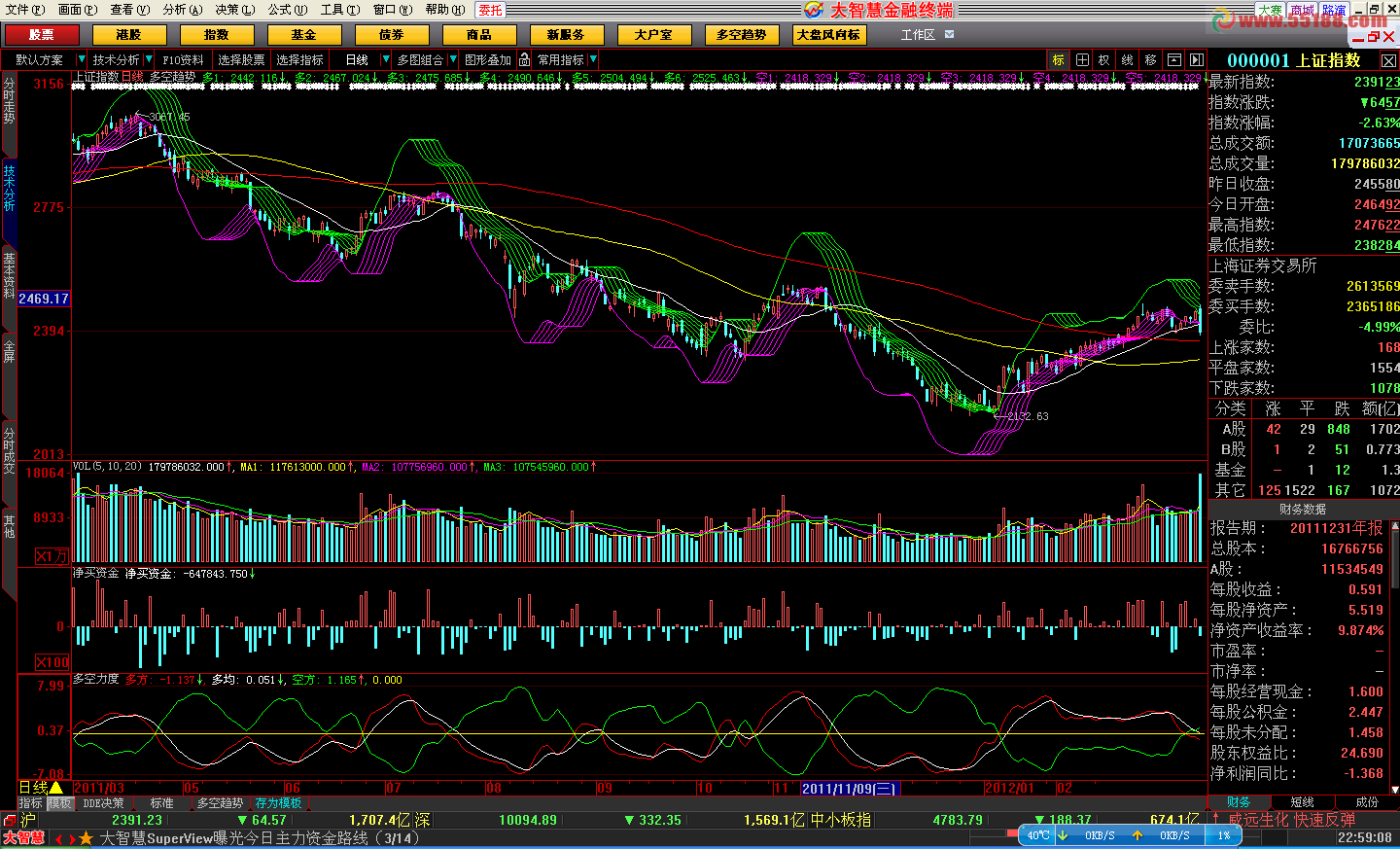Click the 2011/11/09 date marker
The width and height of the screenshot is (1400, 849).
point(850,789)
